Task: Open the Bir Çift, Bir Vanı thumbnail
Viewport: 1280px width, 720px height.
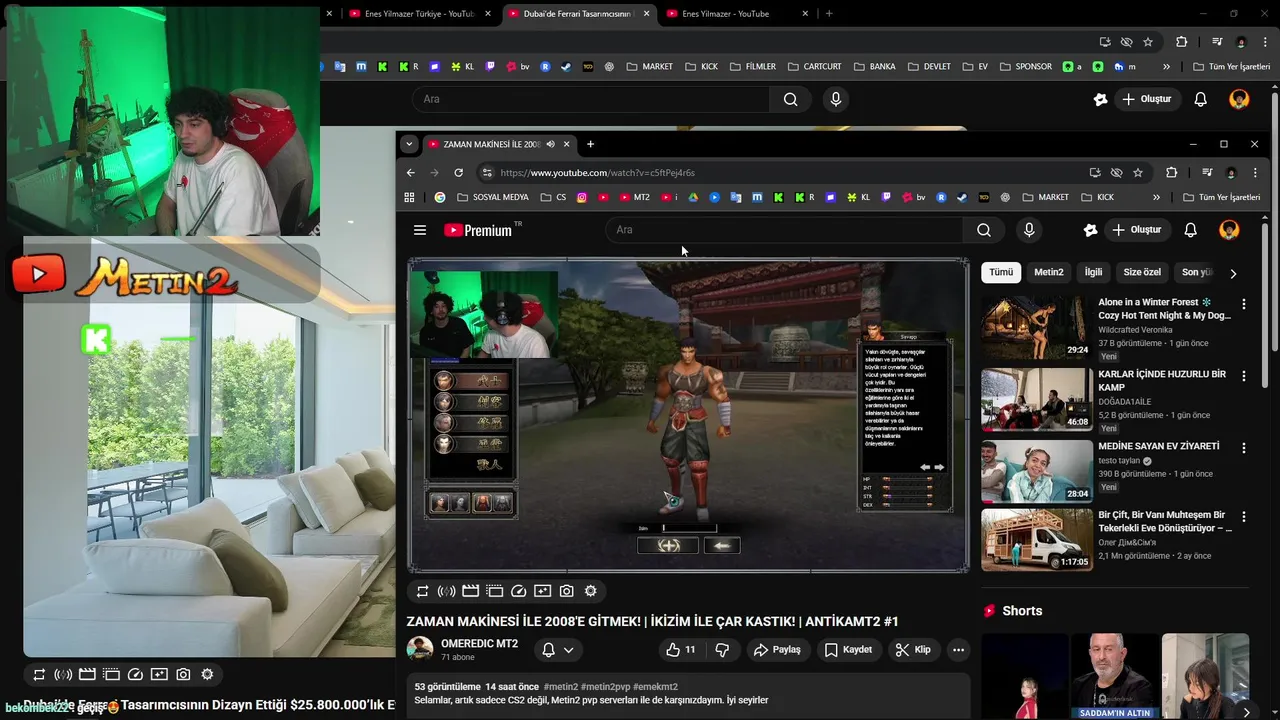Action: pos(1037,540)
